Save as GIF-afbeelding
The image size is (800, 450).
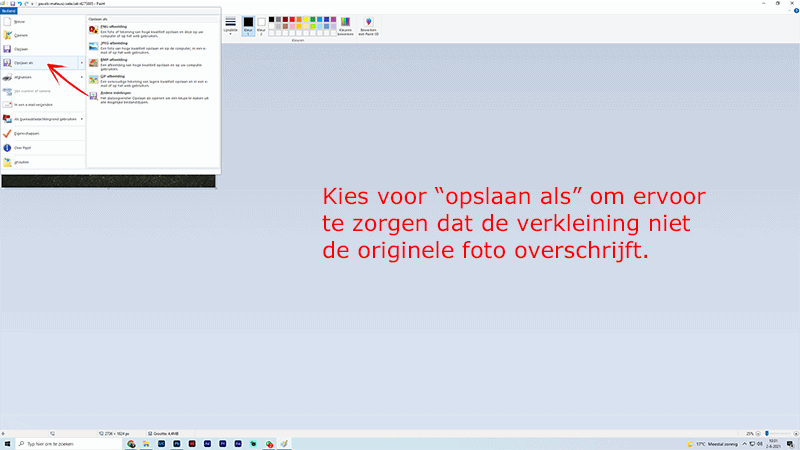(x=153, y=80)
